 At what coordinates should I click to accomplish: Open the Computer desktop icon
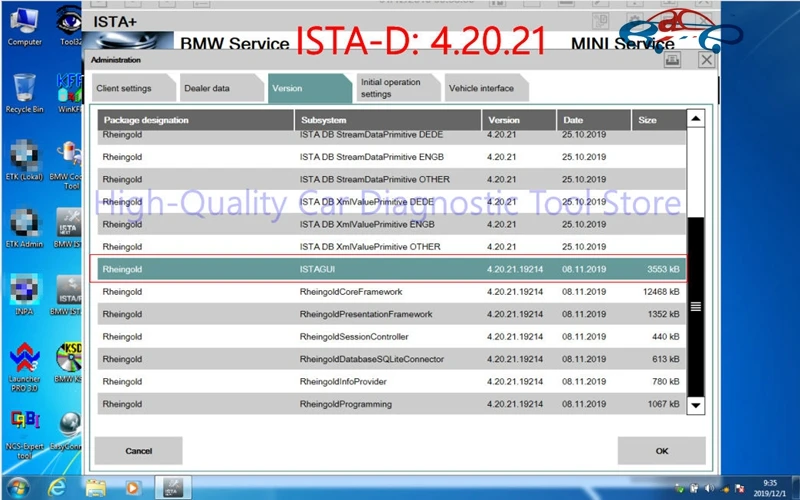24,28
